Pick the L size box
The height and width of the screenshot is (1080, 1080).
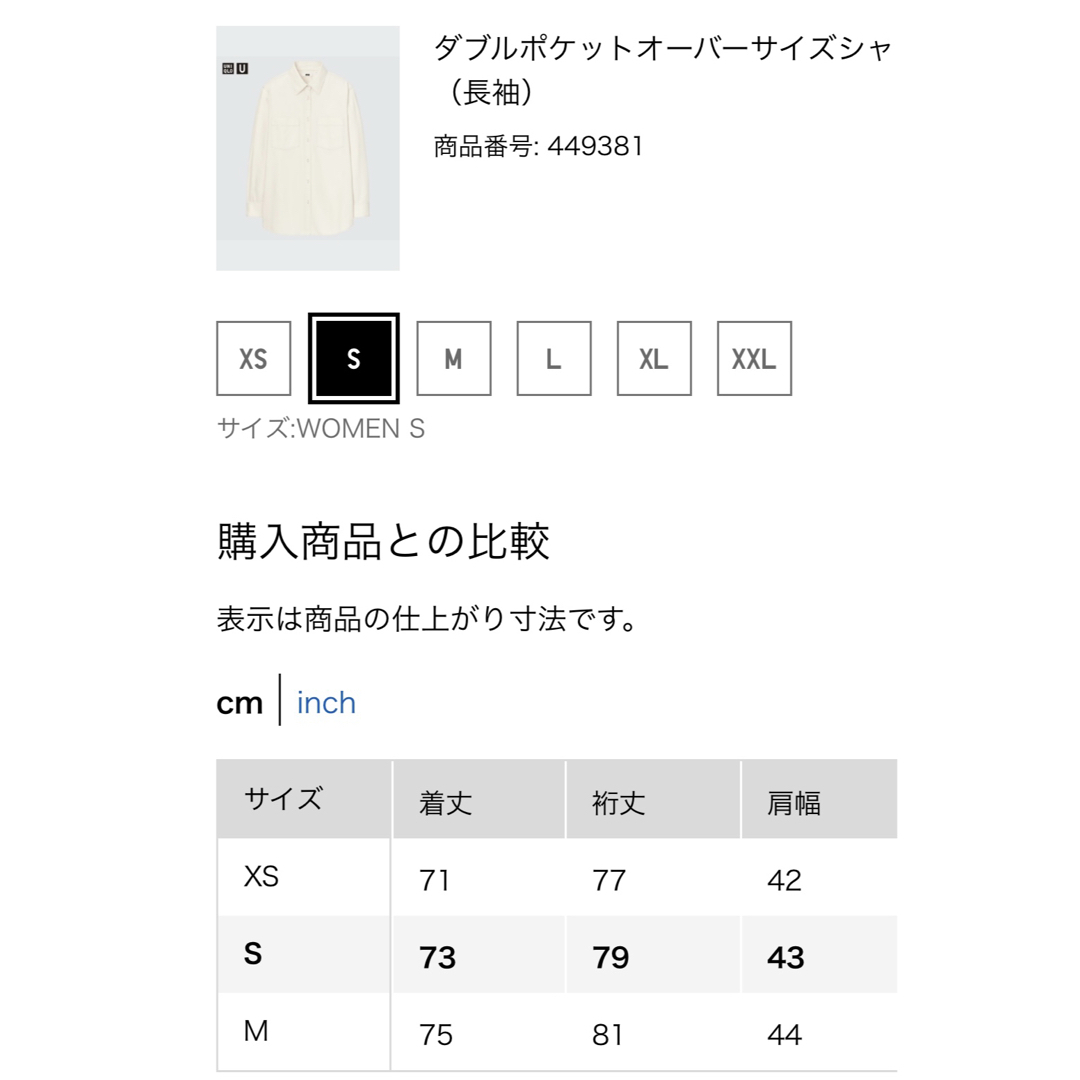coord(554,358)
